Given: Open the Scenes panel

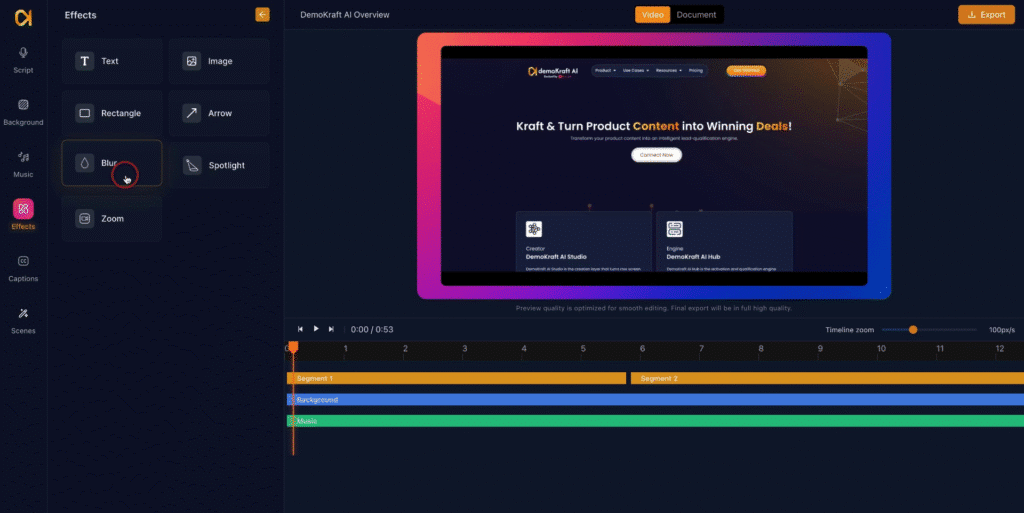Looking at the screenshot, I should pos(23,319).
